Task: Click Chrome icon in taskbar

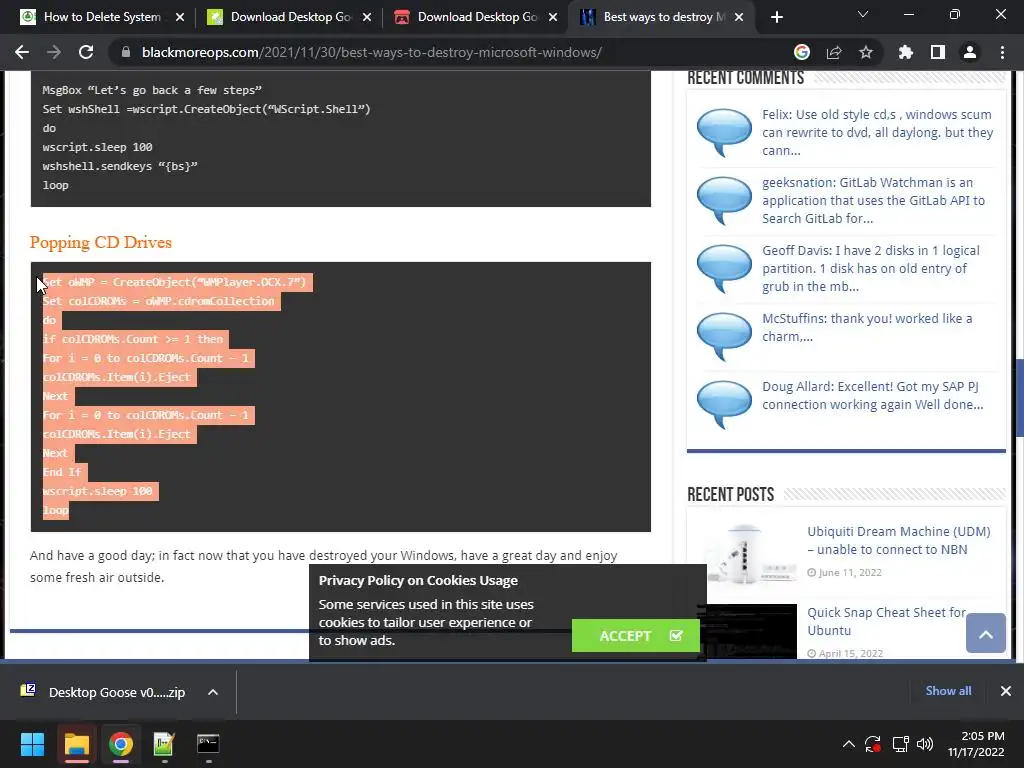Action: (121, 744)
